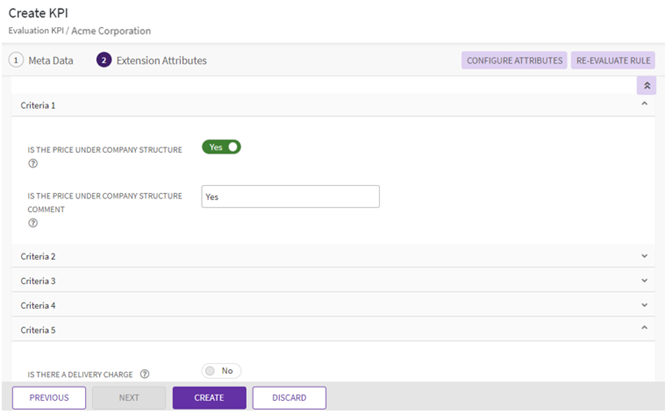Expand the Criteria 2 section
The image size is (672, 414).
[644, 256]
